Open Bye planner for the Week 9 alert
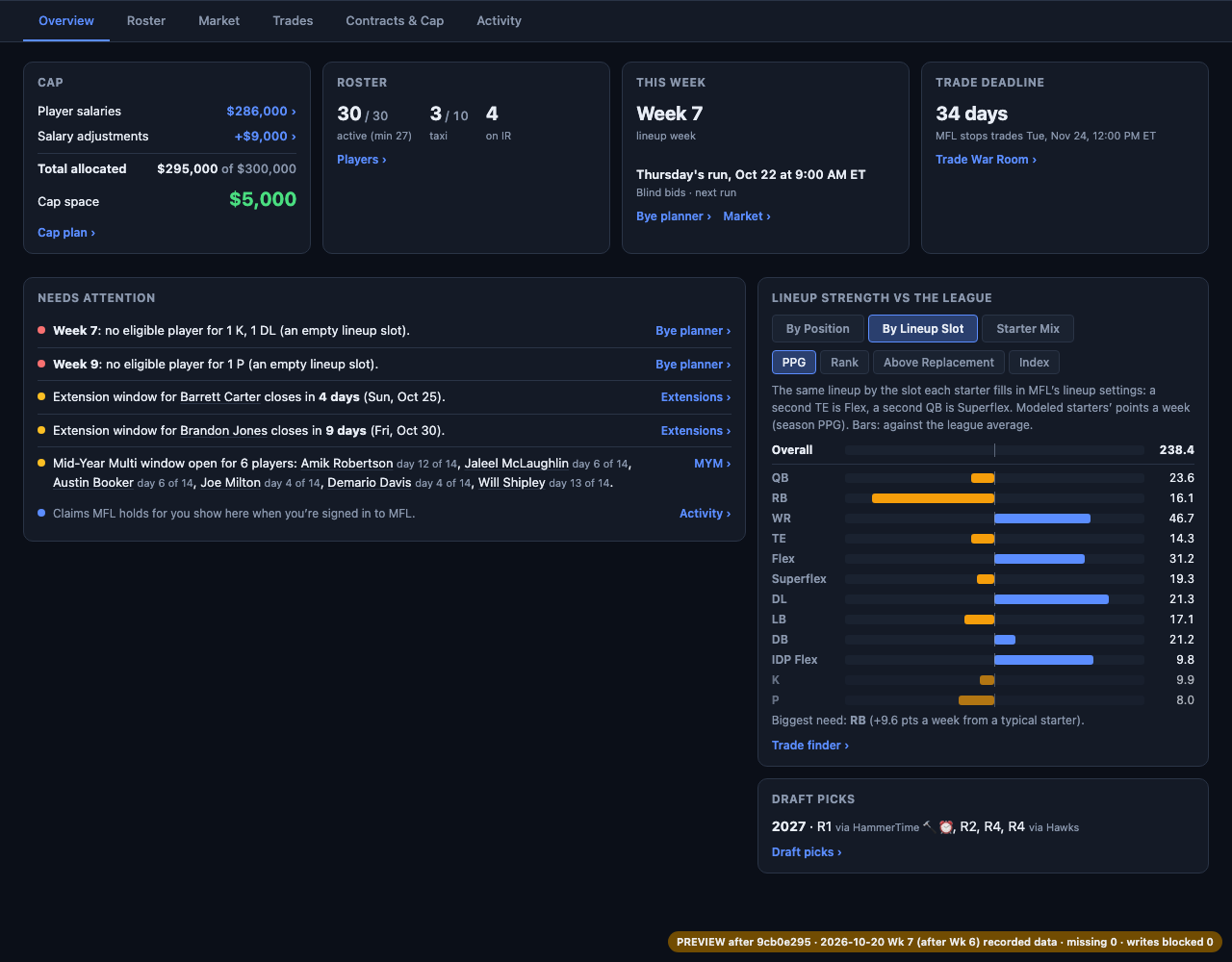1232x962 pixels. click(693, 365)
